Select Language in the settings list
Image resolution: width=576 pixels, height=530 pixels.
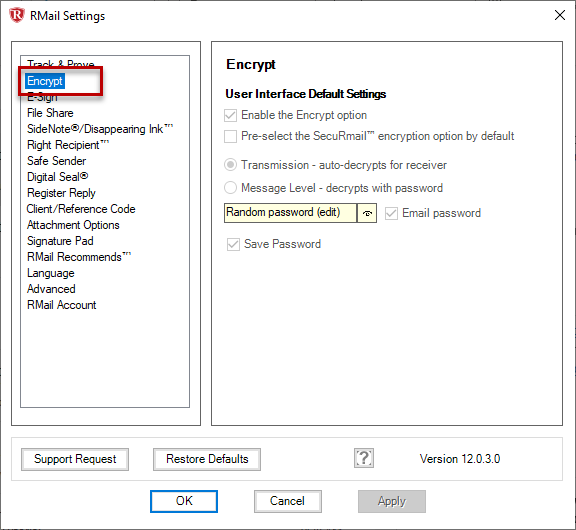51,273
